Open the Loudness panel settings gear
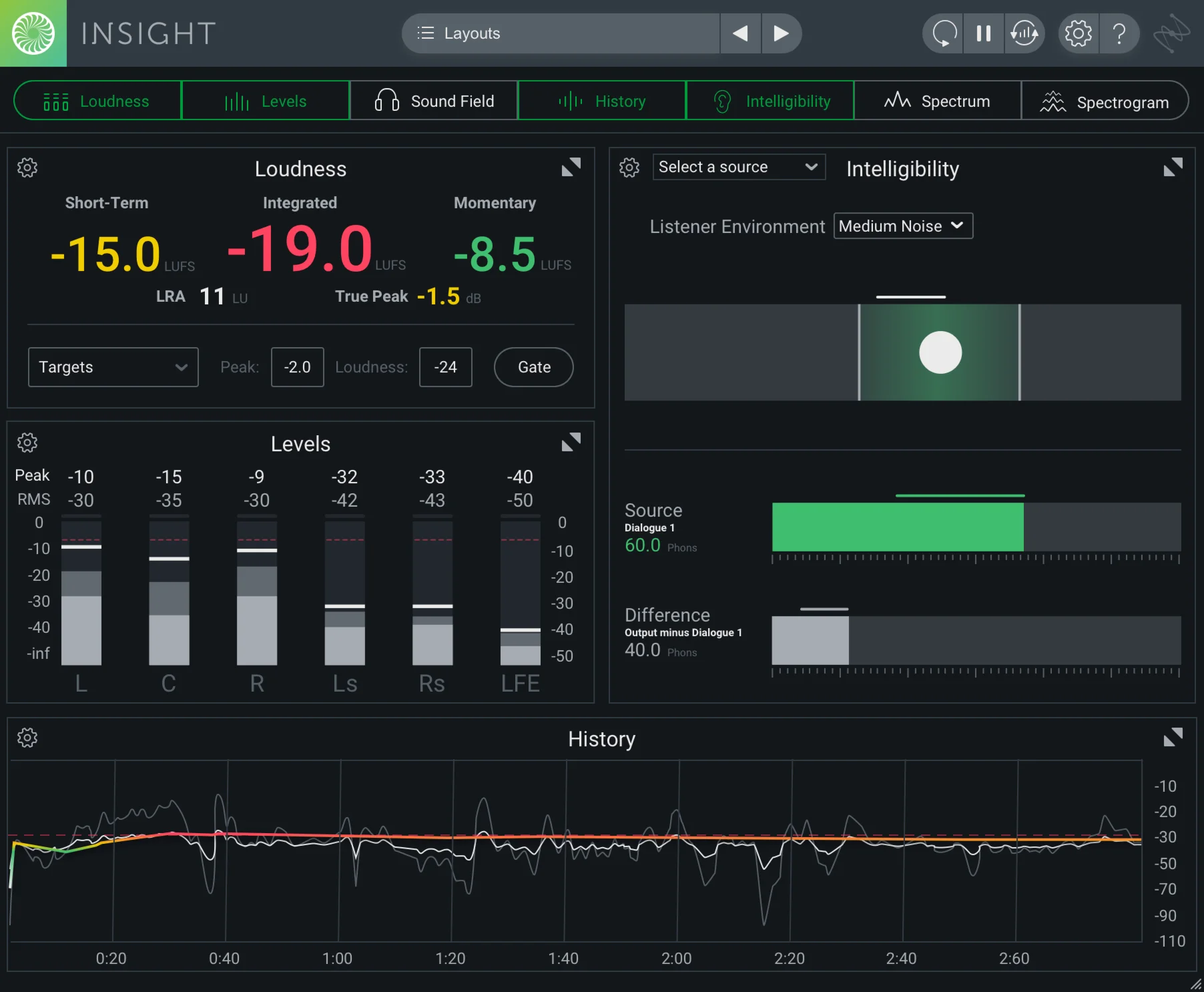The height and width of the screenshot is (992, 1204). [x=27, y=168]
